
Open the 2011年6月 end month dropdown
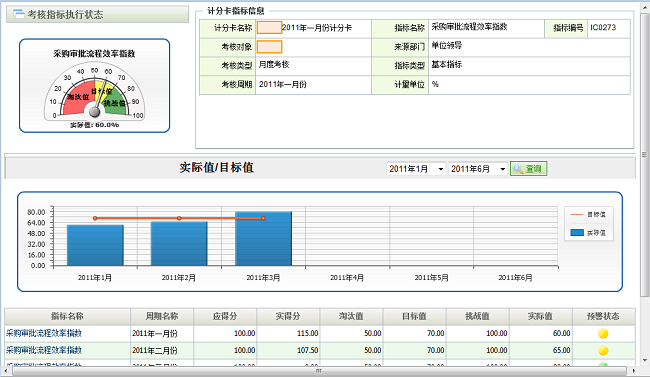(x=478, y=169)
